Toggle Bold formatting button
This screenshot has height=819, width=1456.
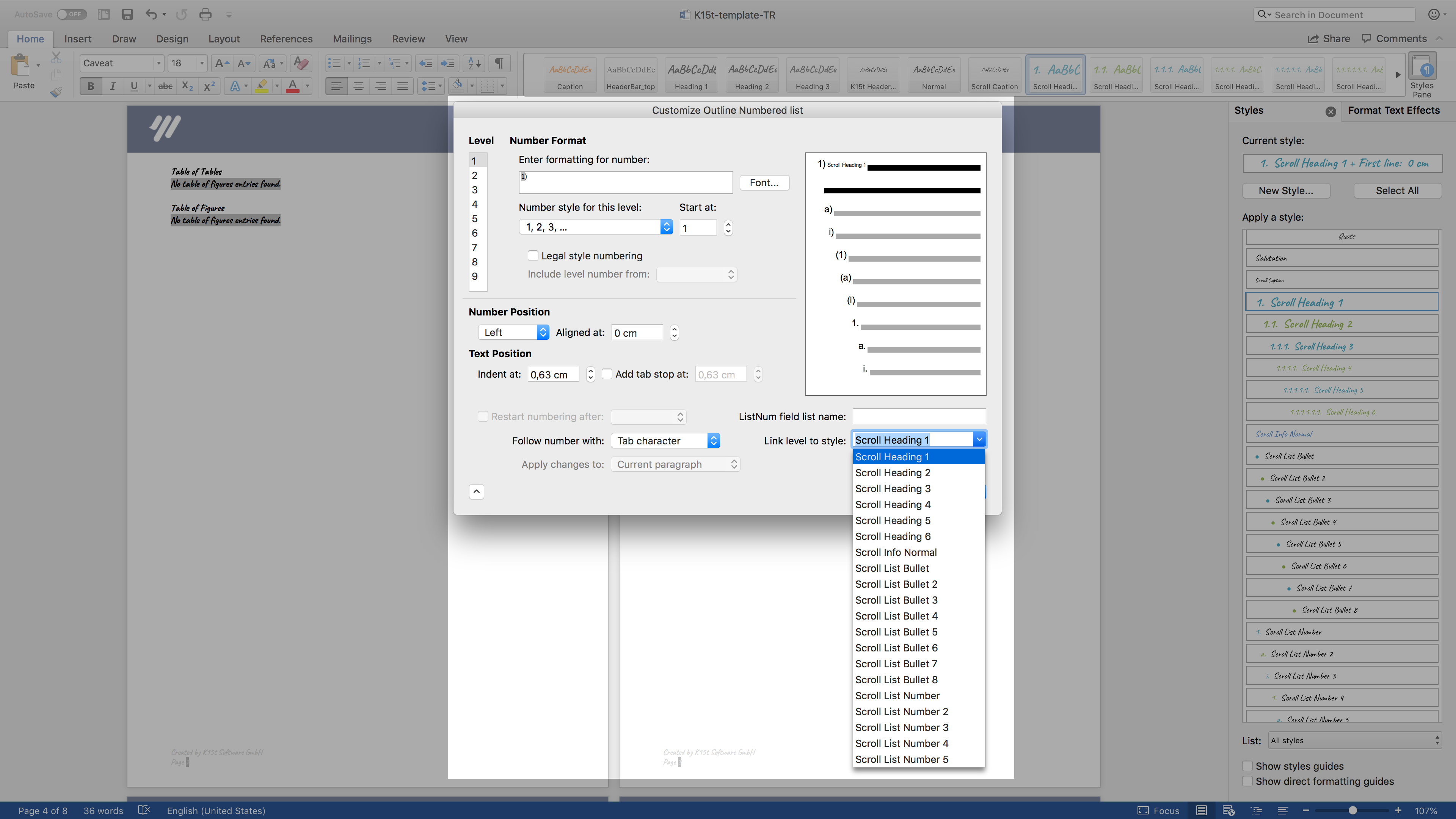[91, 86]
